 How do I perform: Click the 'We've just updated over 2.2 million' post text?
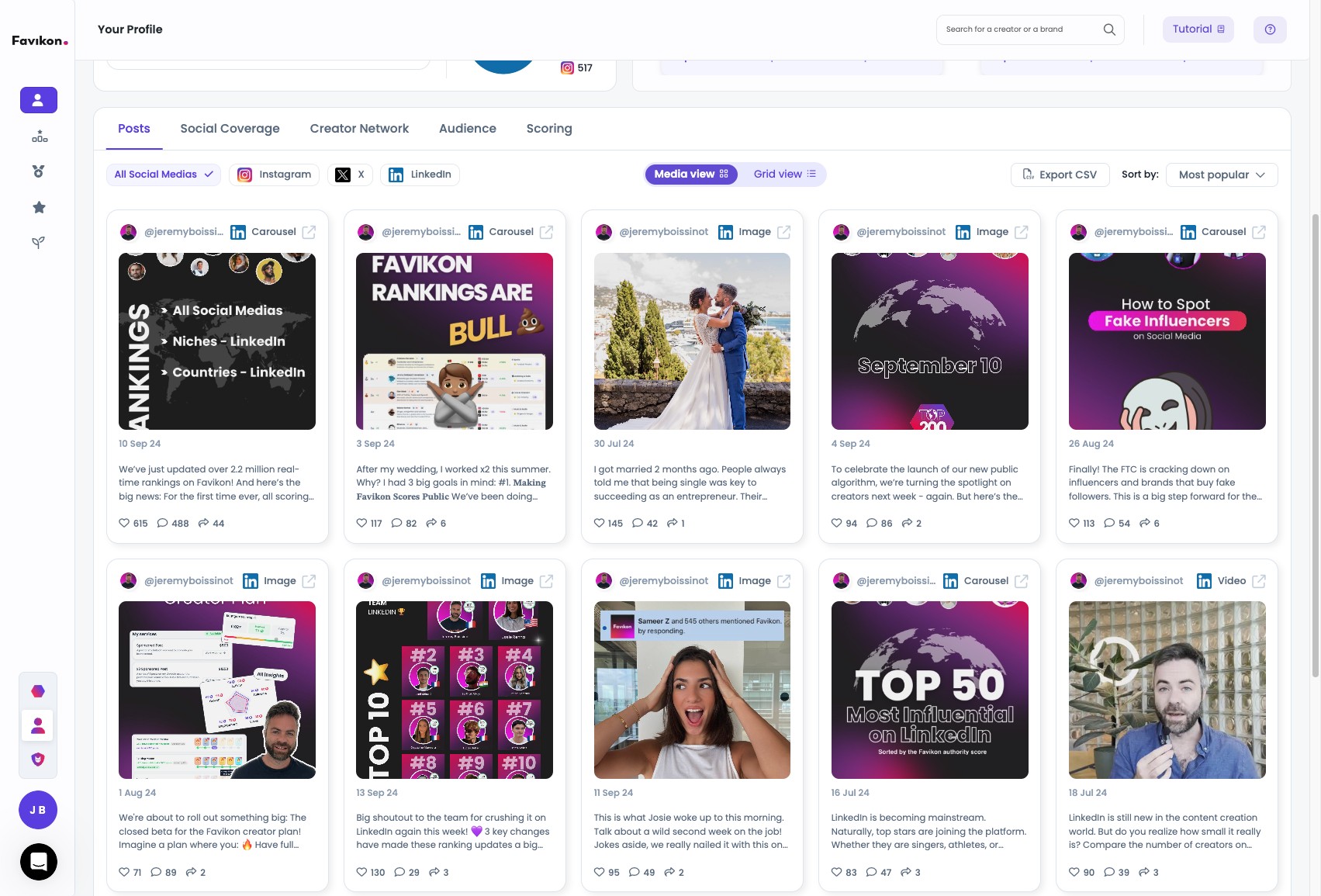click(216, 483)
